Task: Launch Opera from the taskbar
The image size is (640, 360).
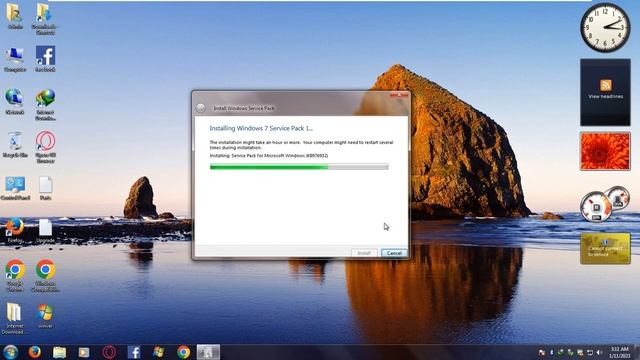Action: click(109, 352)
